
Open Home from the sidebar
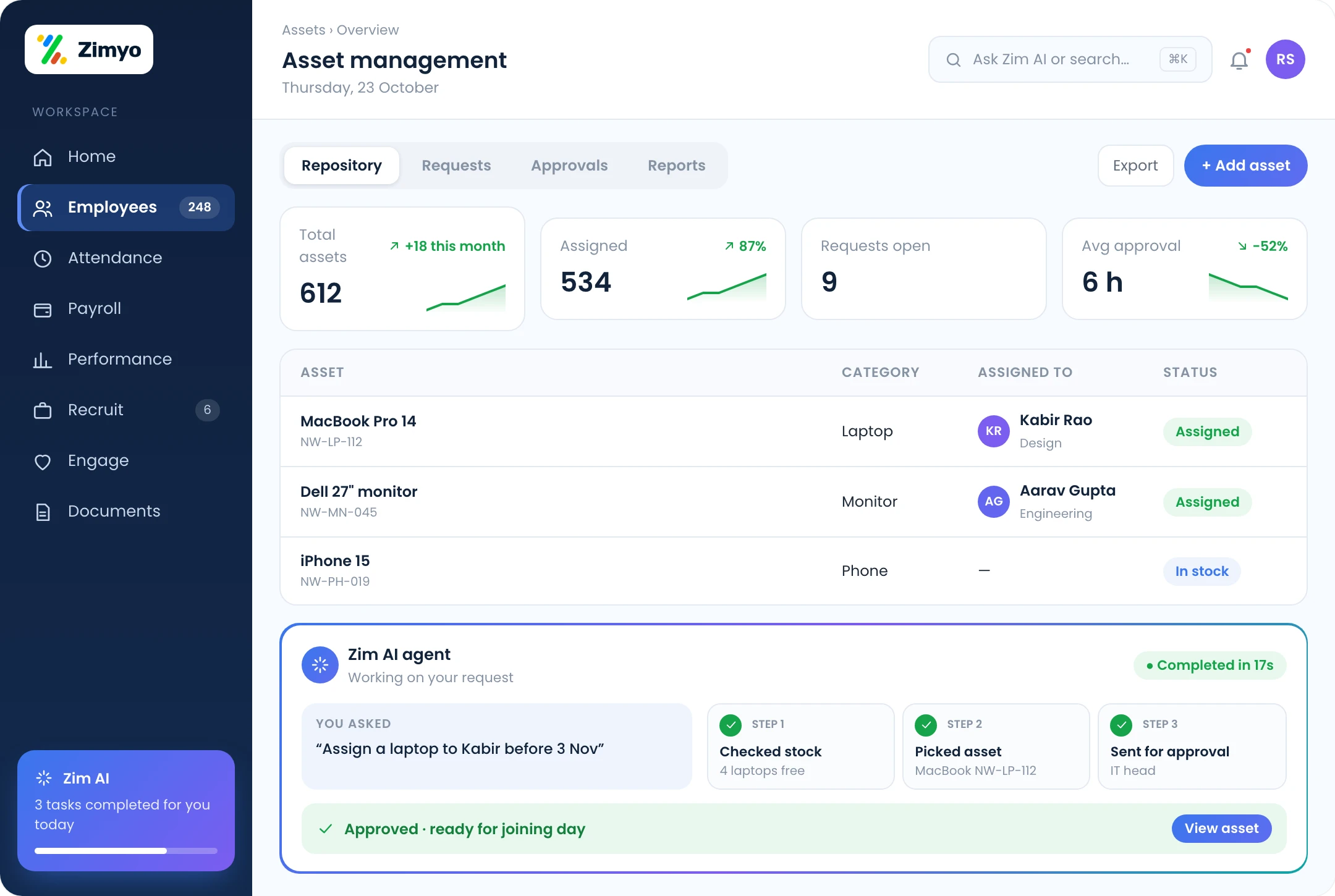(x=126, y=156)
